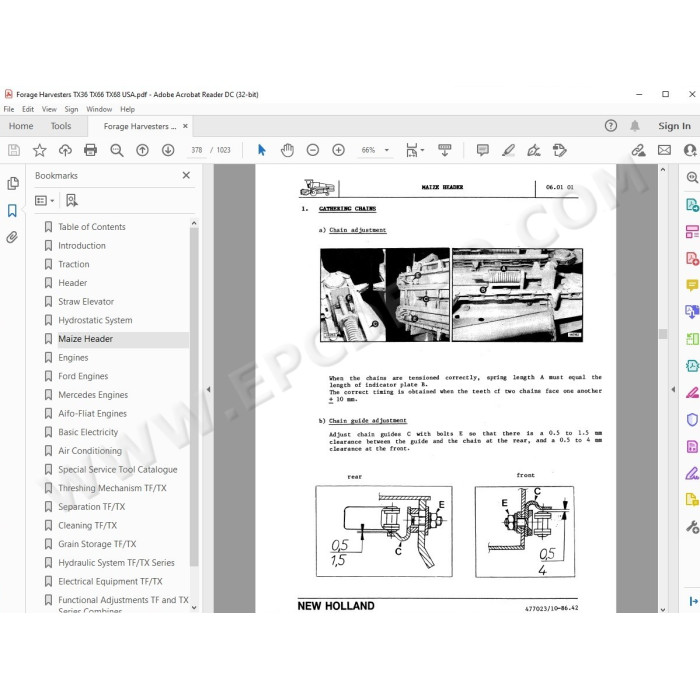
Task: Open the View menu
Action: tap(49, 109)
